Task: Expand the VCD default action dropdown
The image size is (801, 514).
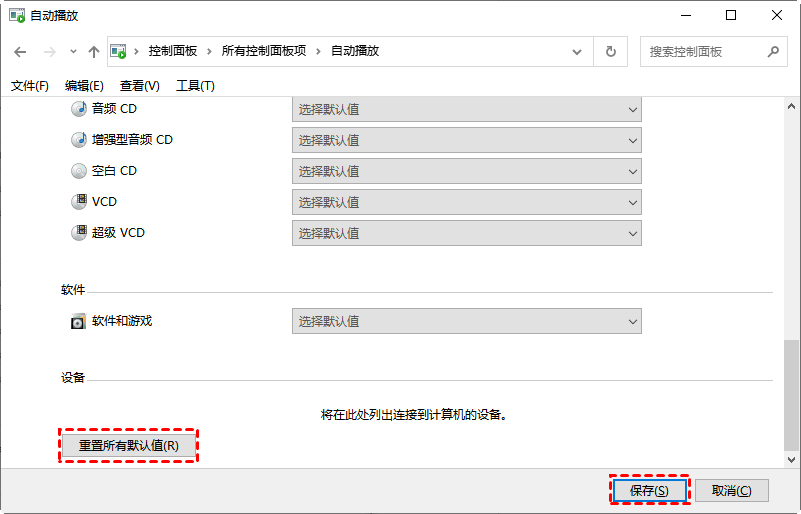Action: pos(466,202)
